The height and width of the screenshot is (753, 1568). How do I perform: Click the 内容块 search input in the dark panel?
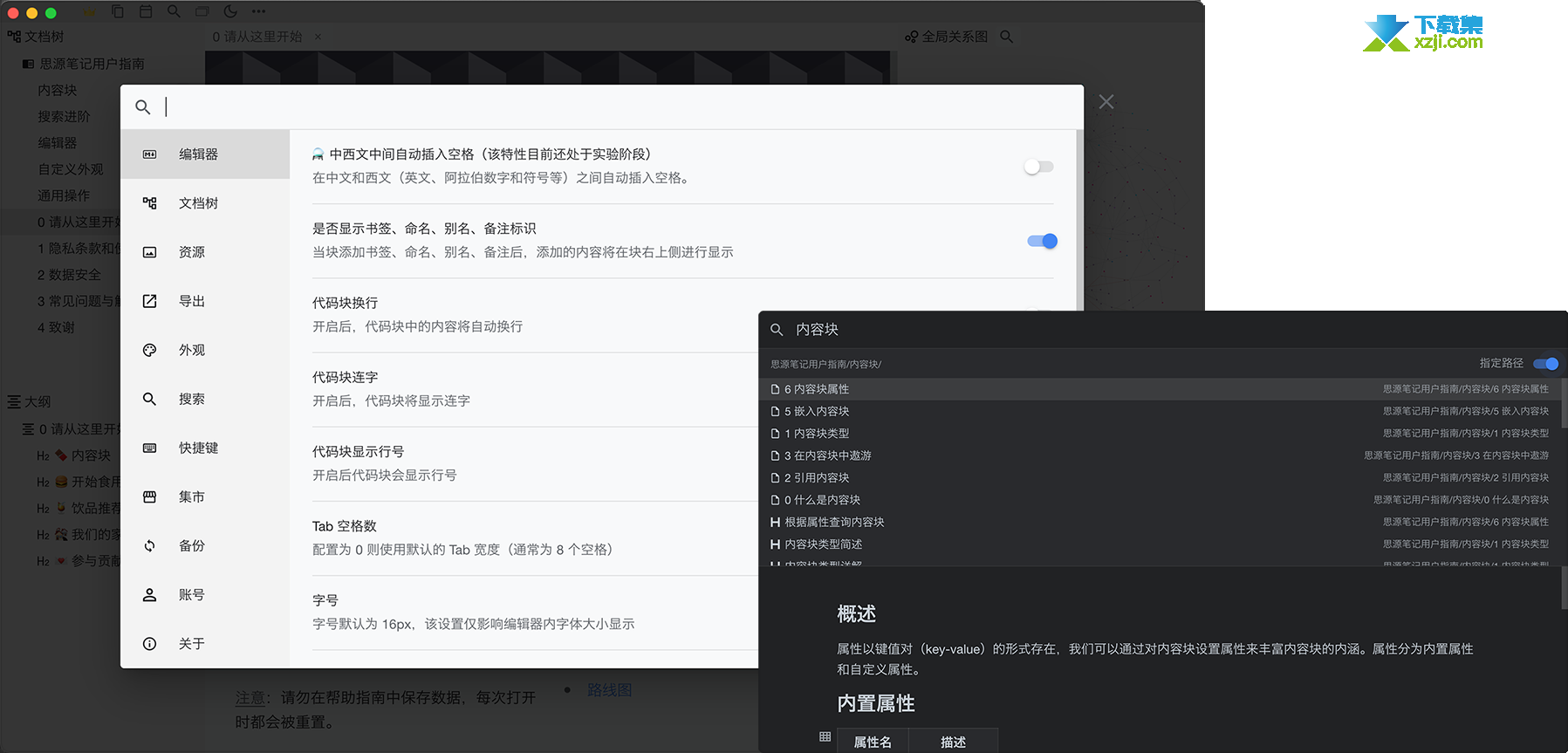(x=1169, y=330)
